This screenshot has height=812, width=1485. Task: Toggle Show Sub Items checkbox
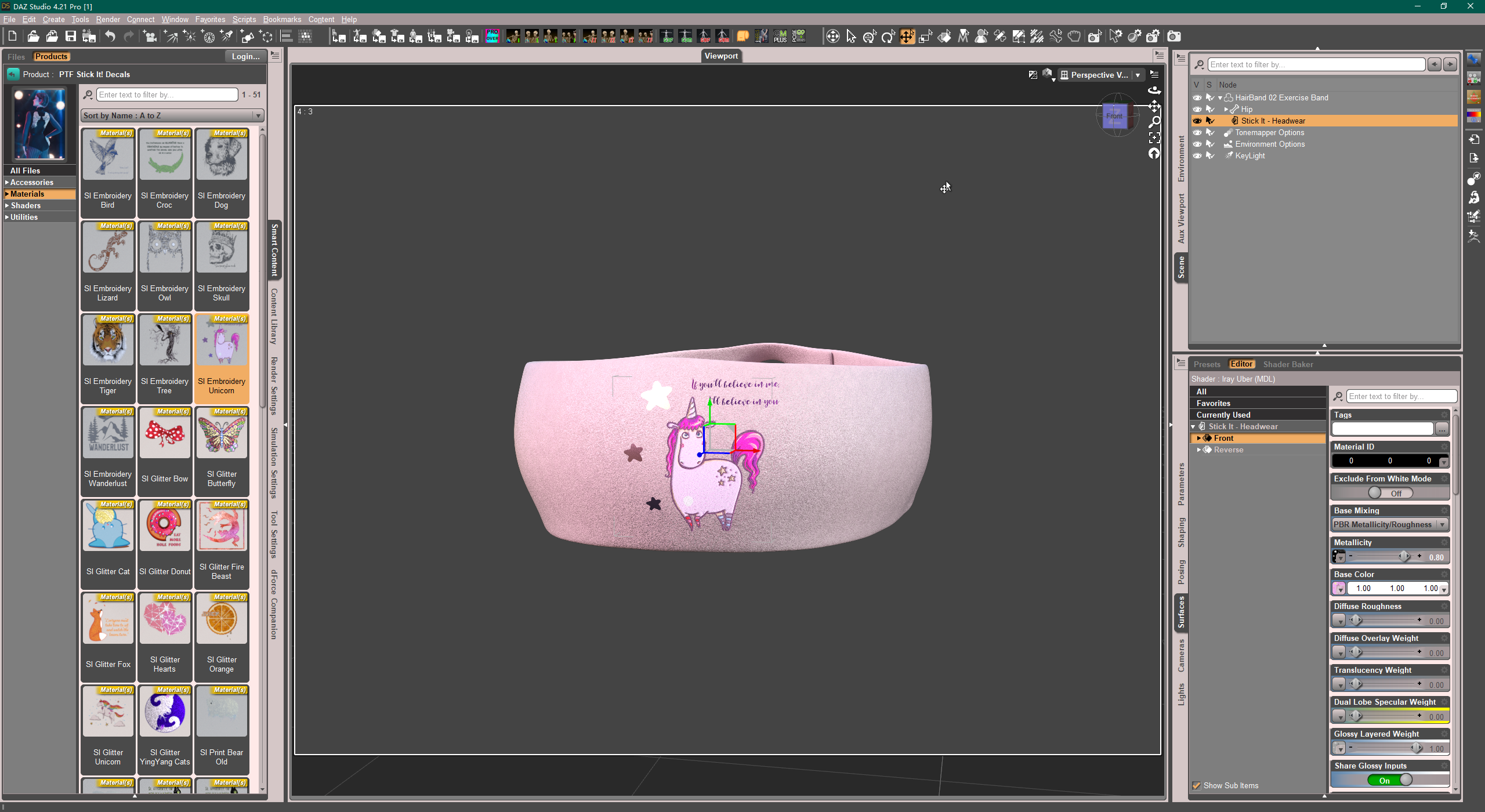pyautogui.click(x=1196, y=786)
